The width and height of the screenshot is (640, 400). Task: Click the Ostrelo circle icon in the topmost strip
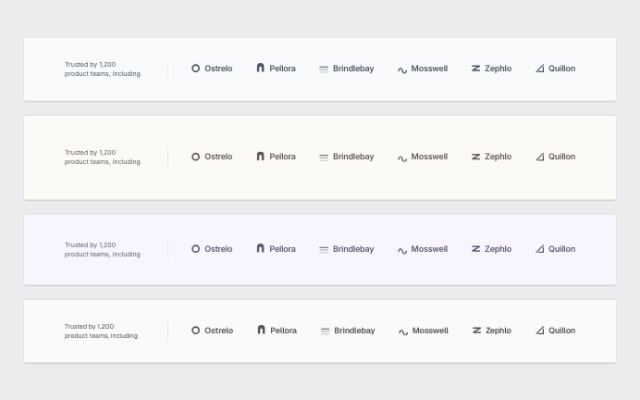[196, 68]
